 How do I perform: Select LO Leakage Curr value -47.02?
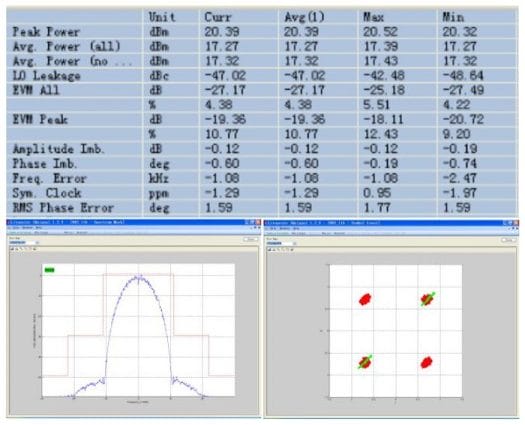pos(225,76)
